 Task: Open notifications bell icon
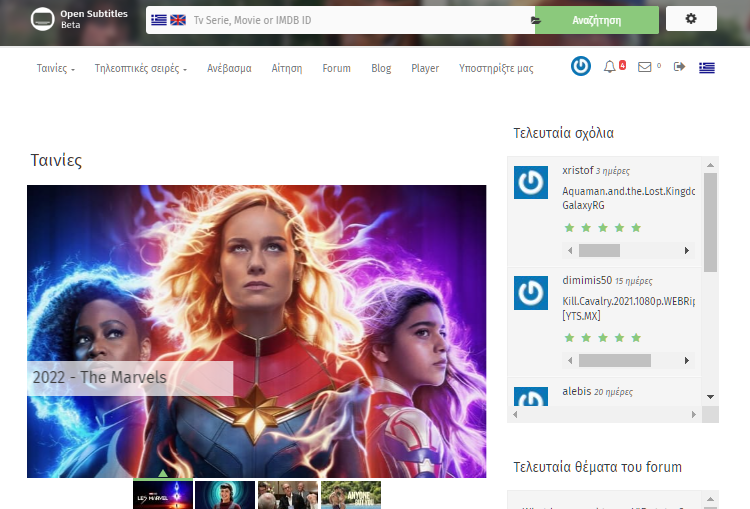[609, 67]
